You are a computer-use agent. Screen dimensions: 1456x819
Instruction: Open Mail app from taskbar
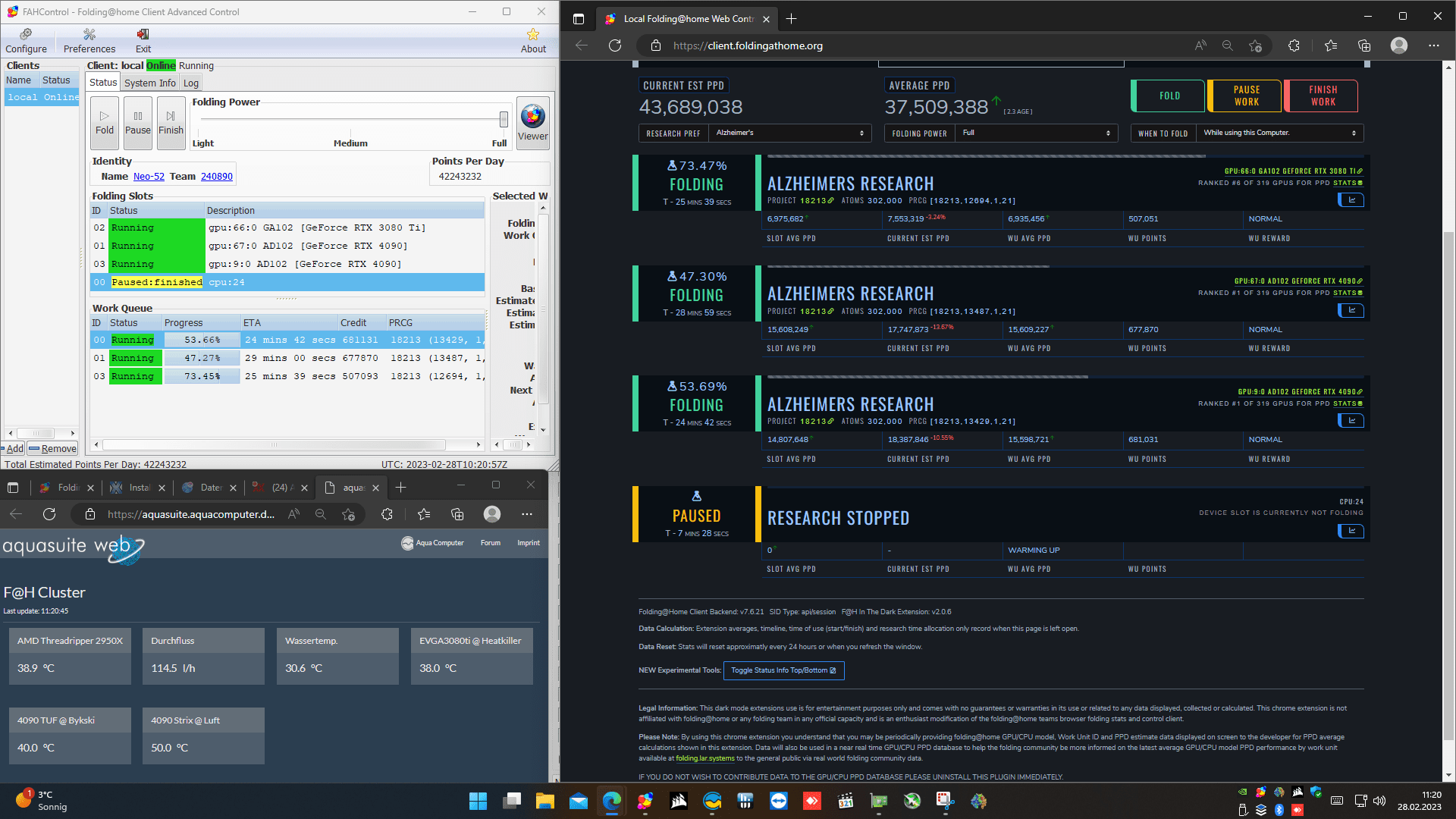(x=578, y=801)
